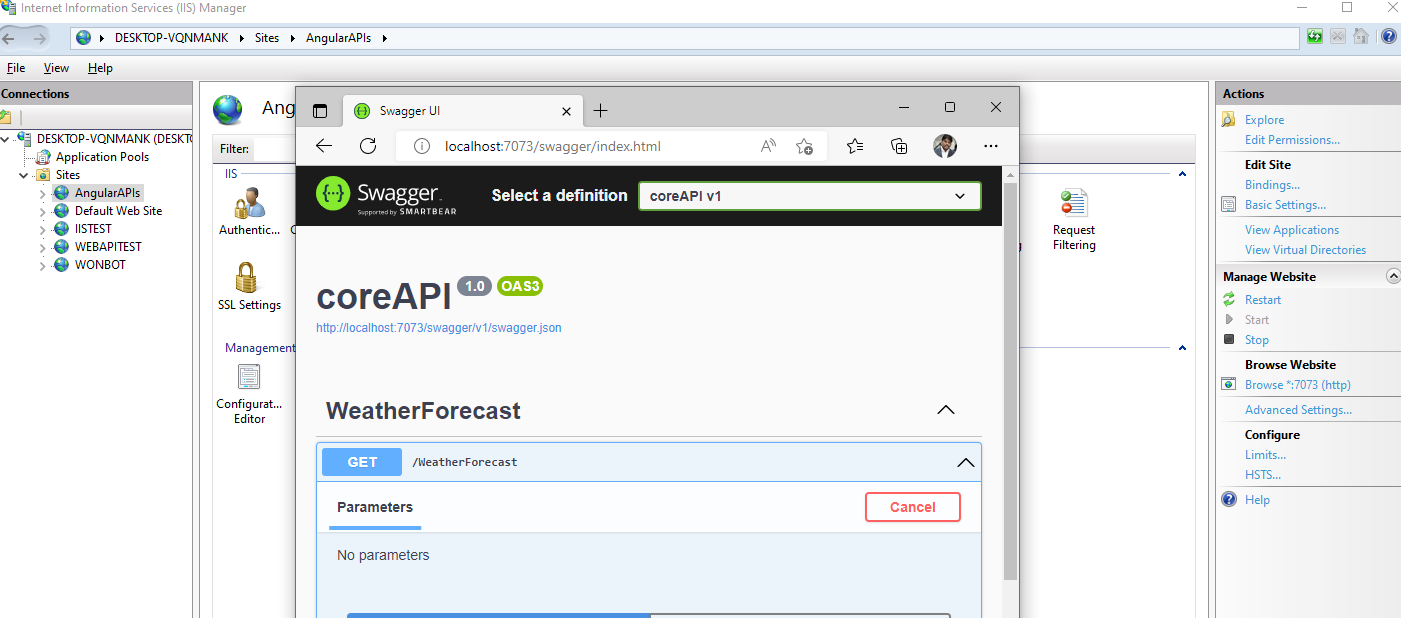This screenshot has height=618, width=1401.
Task: Open the Edge Favorites list icon
Action: pos(854,146)
